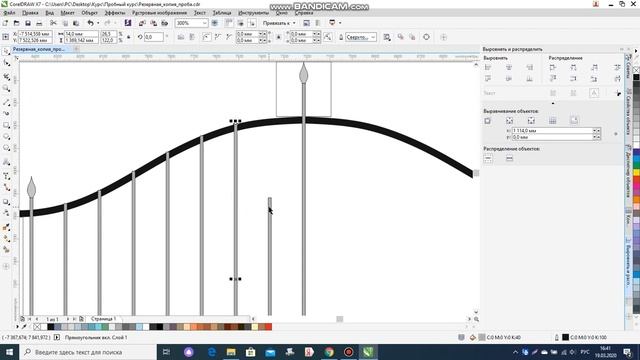Select the Pick tool in the toolbox
The image size is (640, 360).
point(6,51)
